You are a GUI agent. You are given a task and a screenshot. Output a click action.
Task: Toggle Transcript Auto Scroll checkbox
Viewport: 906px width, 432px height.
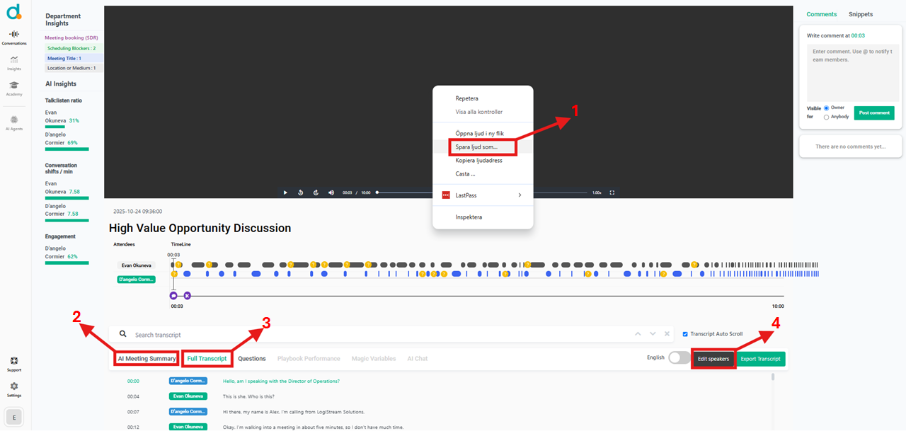[684, 334]
